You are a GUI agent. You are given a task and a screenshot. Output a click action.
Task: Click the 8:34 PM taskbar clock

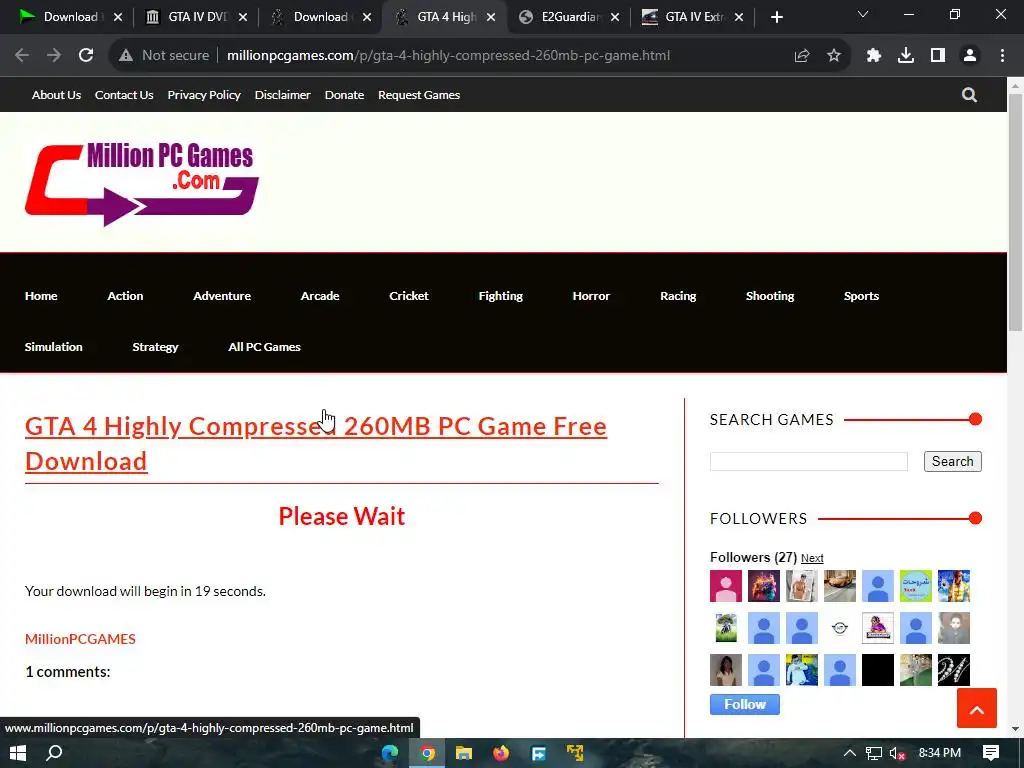click(939, 753)
